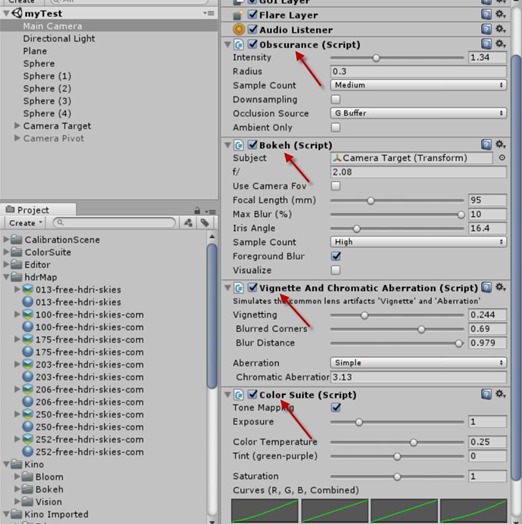
Task: Click the Radius value input field
Action: (418, 71)
